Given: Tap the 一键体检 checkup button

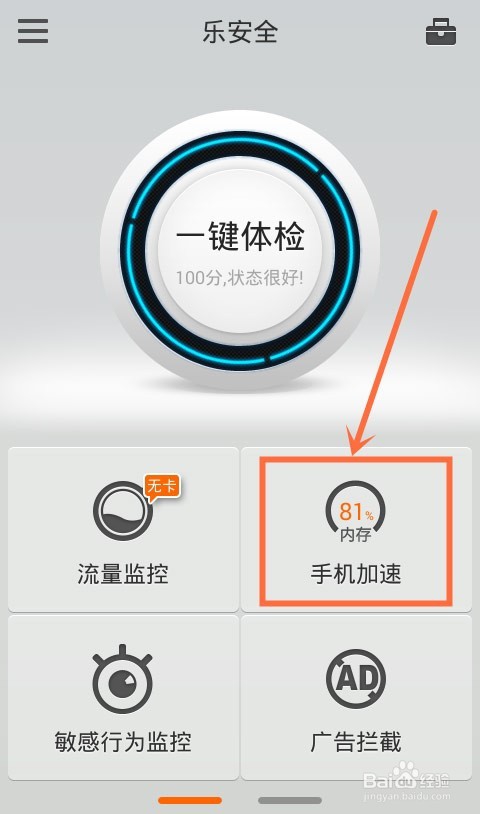Looking at the screenshot, I should (240, 250).
